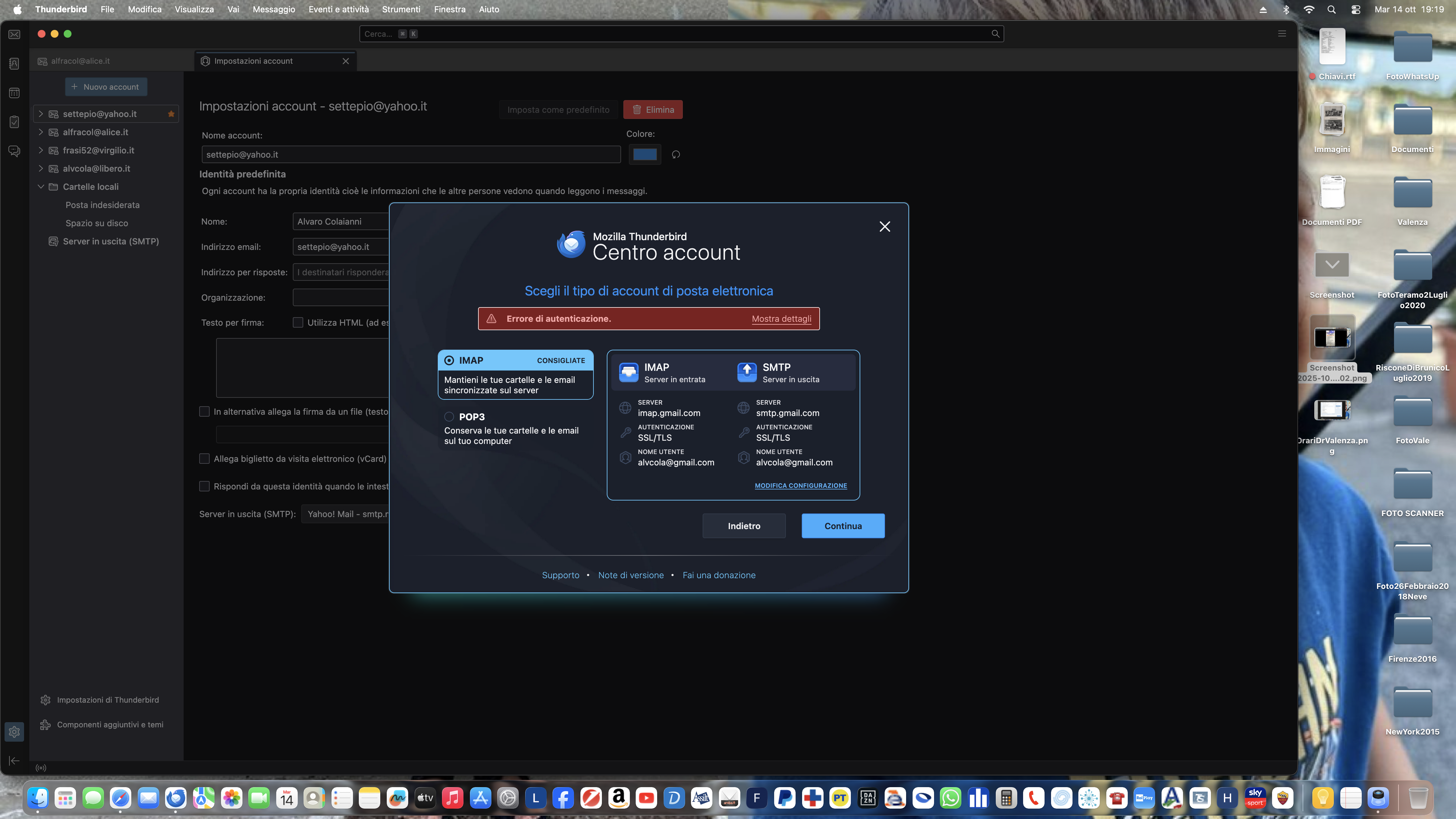Open the Strumenti menu
The height and width of the screenshot is (819, 1456).
[401, 9]
